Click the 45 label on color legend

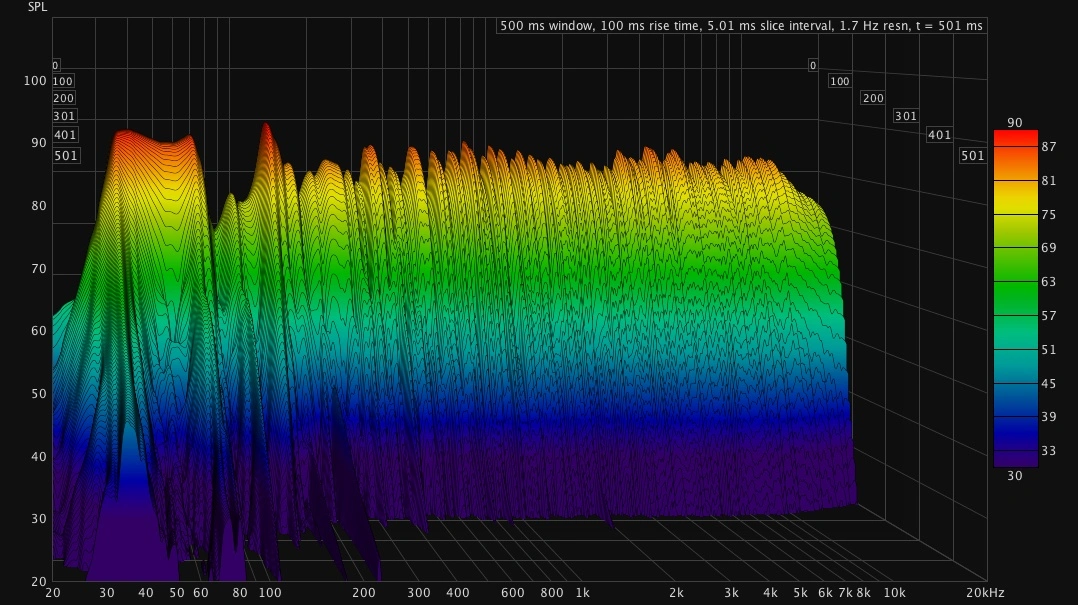[x=1049, y=384]
